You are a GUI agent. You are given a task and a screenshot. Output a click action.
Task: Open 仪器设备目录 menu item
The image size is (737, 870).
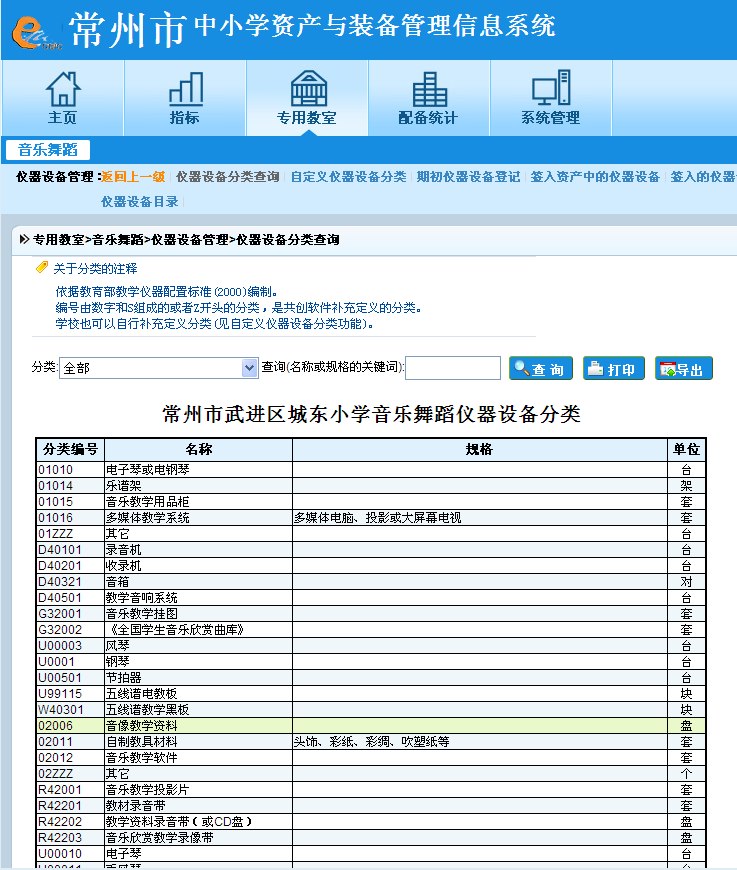coord(140,201)
